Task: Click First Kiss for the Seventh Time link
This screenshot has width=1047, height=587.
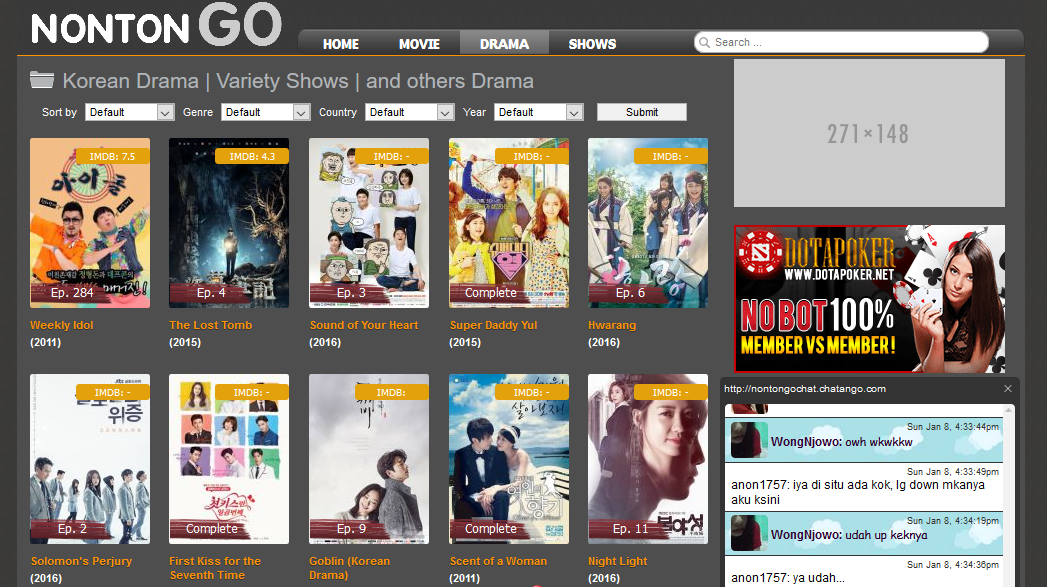Action: [215, 568]
